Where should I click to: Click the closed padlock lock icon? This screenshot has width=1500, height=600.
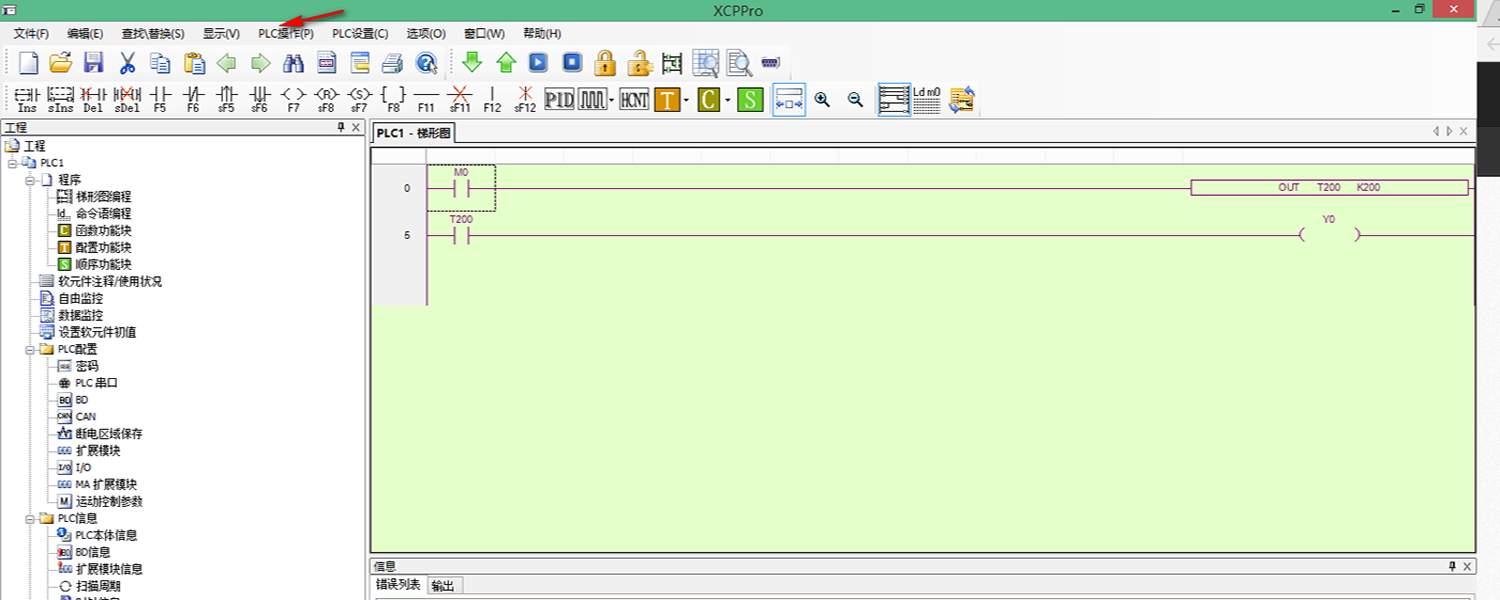click(x=605, y=63)
